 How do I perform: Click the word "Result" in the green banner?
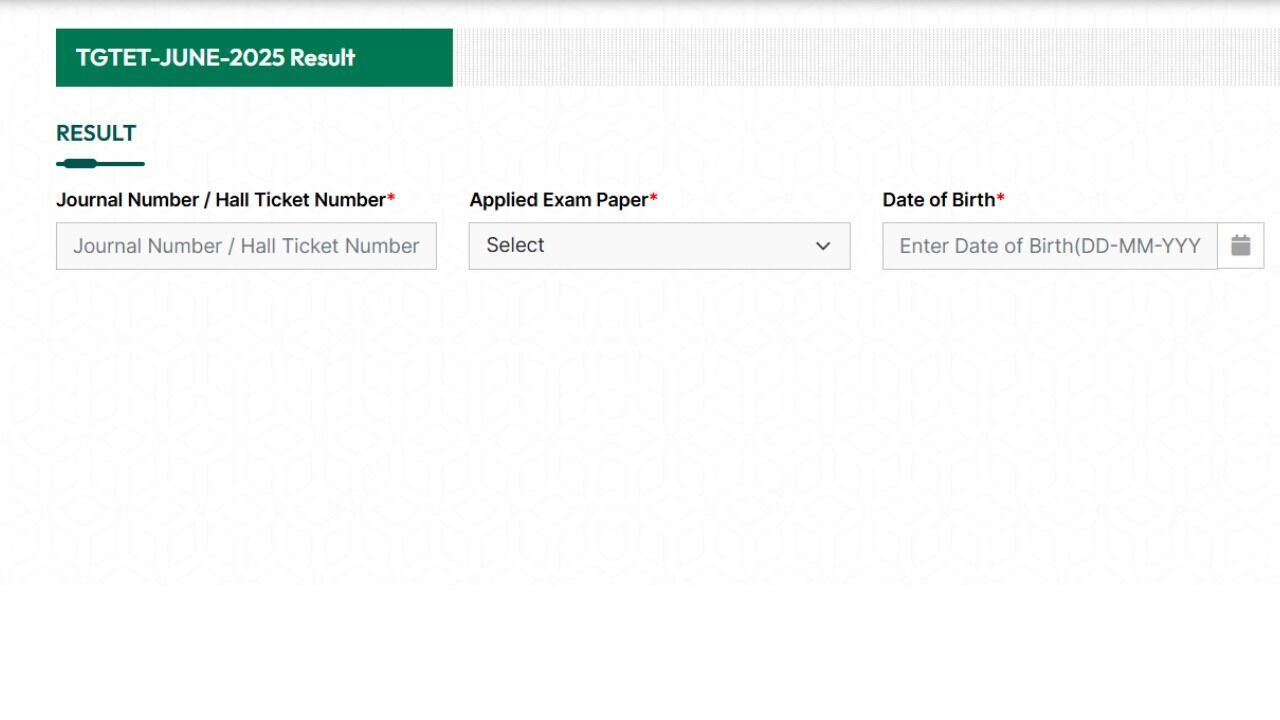(x=323, y=58)
